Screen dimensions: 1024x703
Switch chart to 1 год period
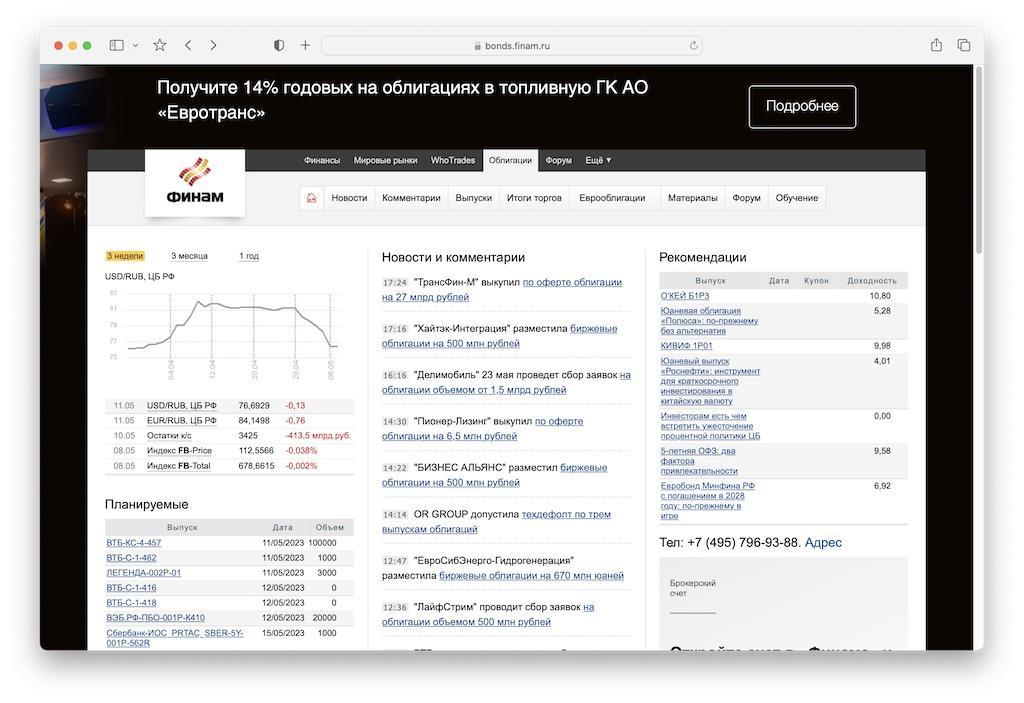pyautogui.click(x=249, y=256)
